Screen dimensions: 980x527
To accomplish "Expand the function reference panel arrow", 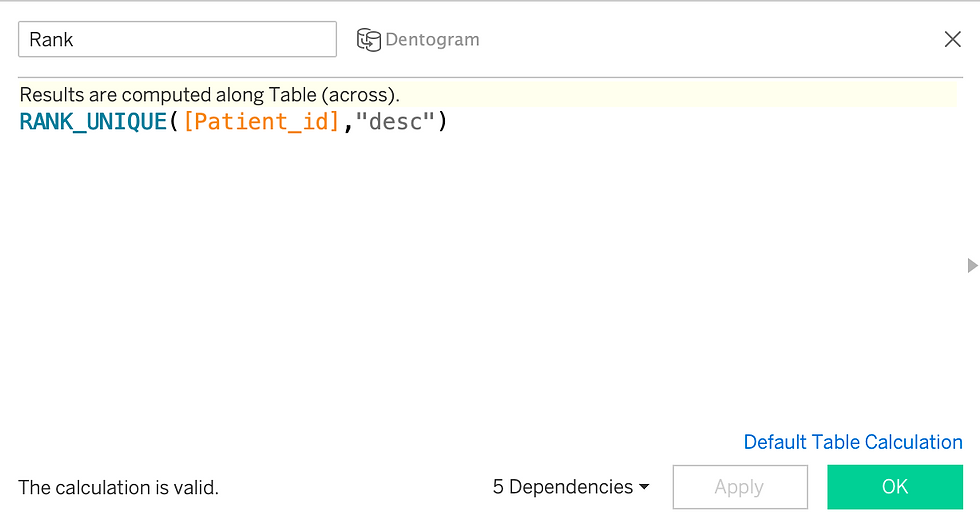I will coord(972,265).
